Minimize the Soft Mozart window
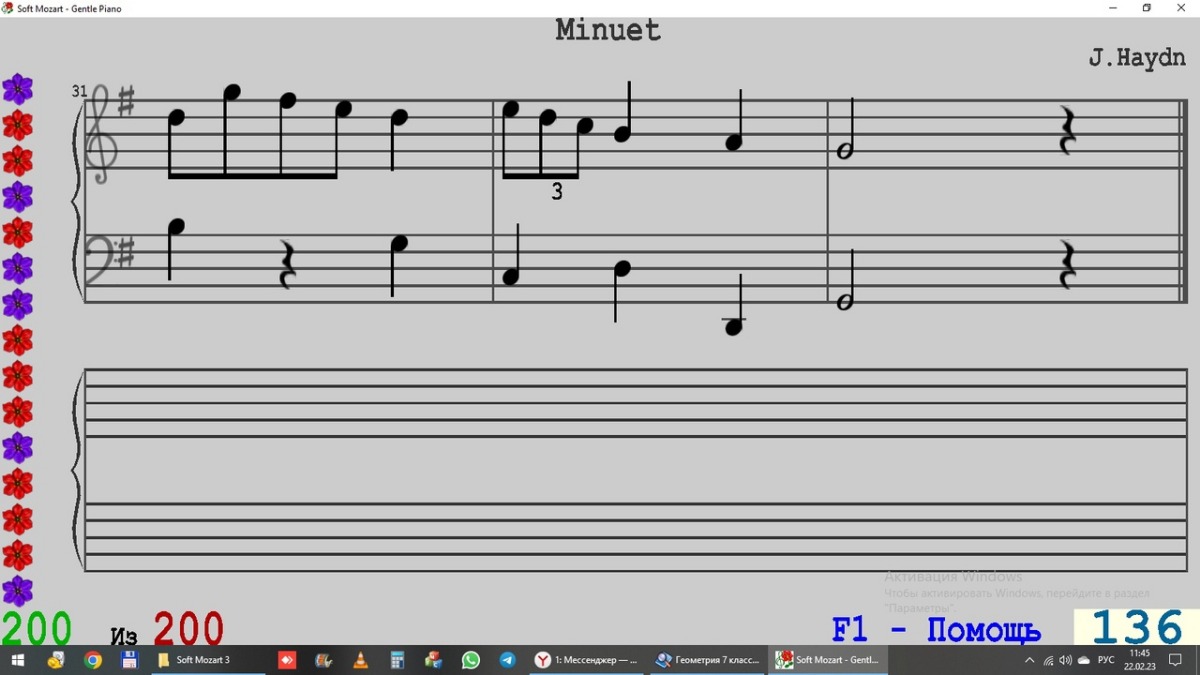The width and height of the screenshot is (1200, 675). [1113, 8]
